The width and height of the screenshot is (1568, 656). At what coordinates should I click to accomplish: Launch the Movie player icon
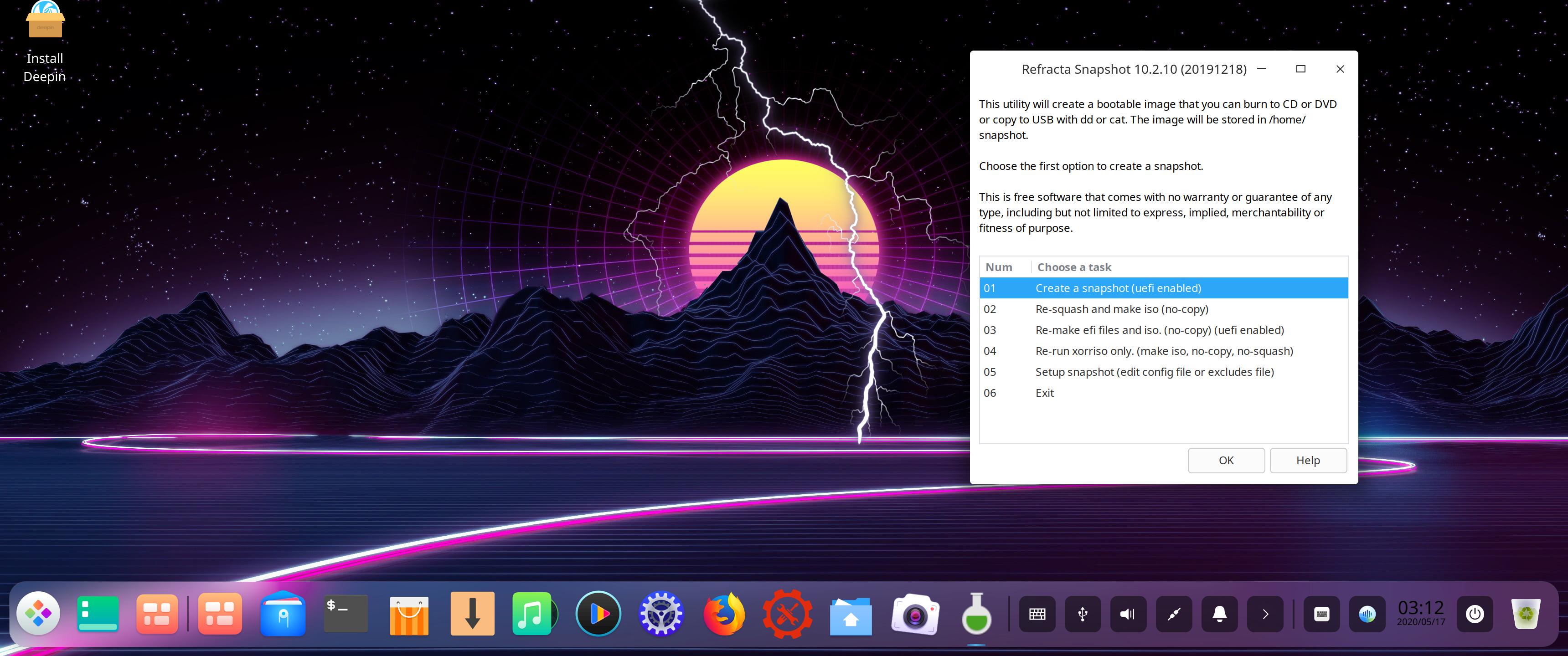(598, 613)
